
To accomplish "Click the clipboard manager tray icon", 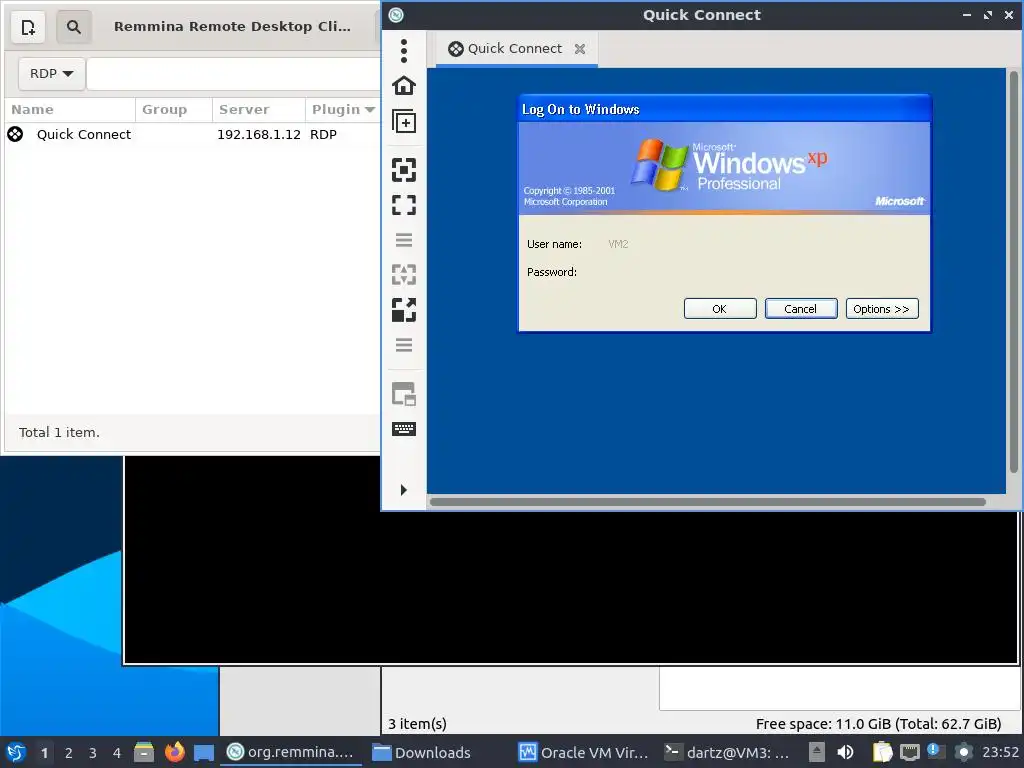I will (x=882, y=752).
